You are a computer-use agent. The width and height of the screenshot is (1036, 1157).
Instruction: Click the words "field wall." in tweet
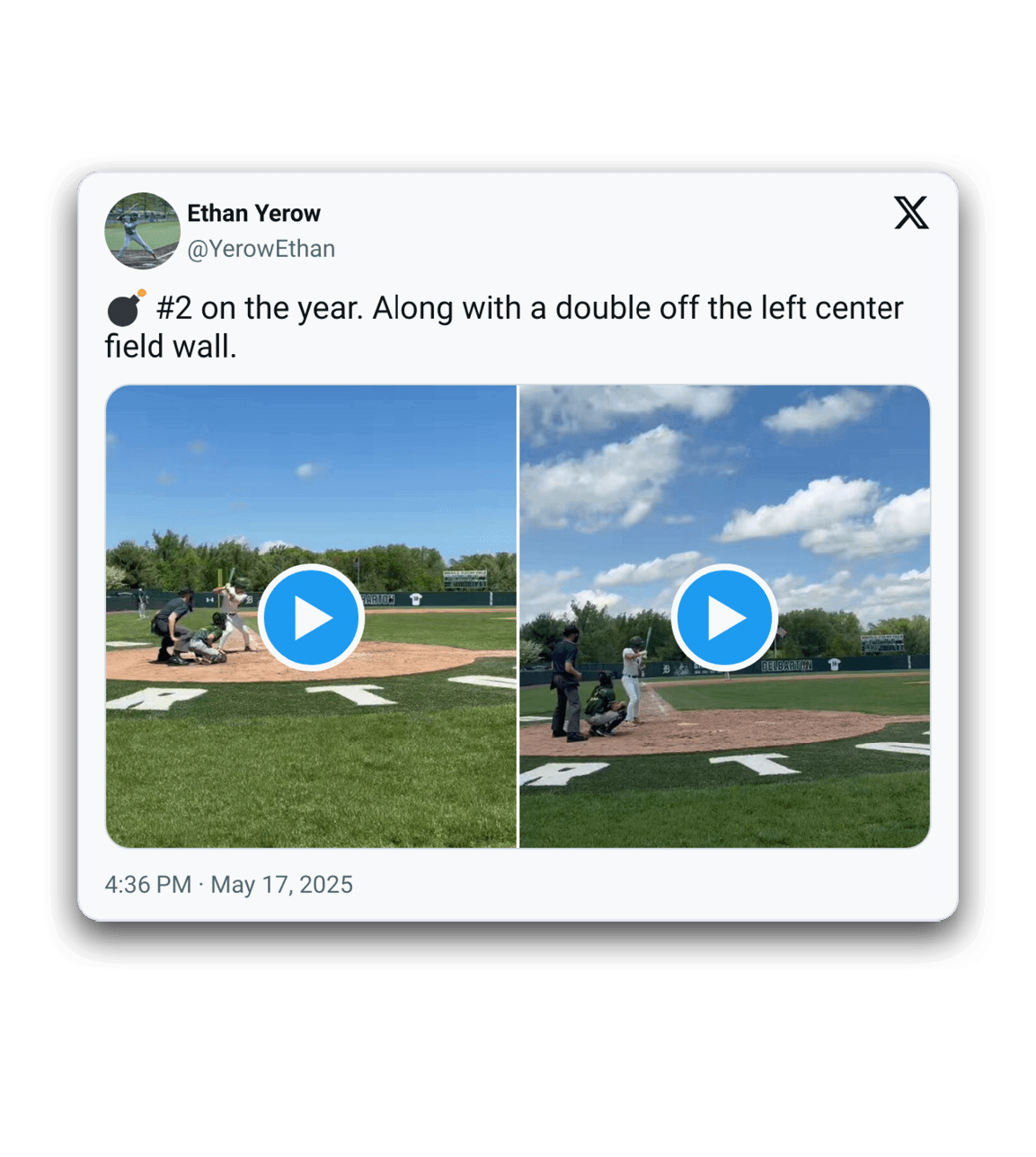tap(171, 347)
